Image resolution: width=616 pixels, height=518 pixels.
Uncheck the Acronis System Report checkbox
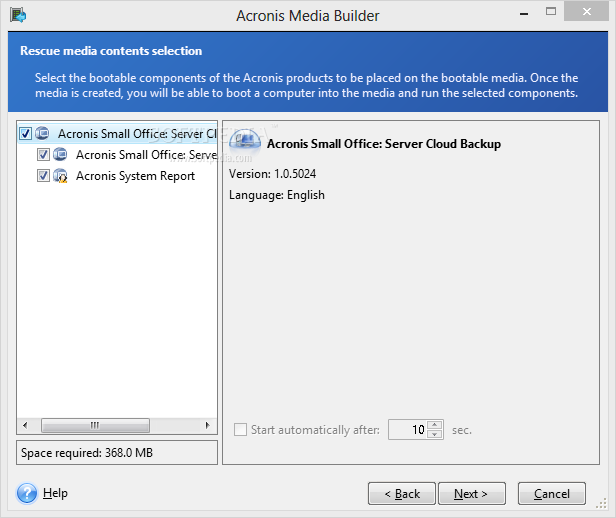point(43,176)
